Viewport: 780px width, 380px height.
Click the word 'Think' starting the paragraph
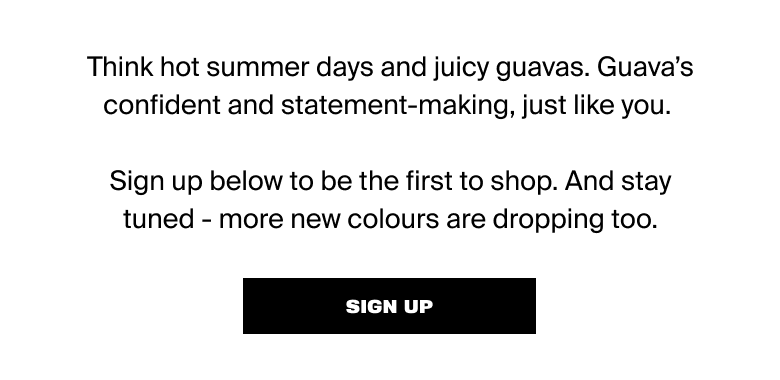coord(120,67)
